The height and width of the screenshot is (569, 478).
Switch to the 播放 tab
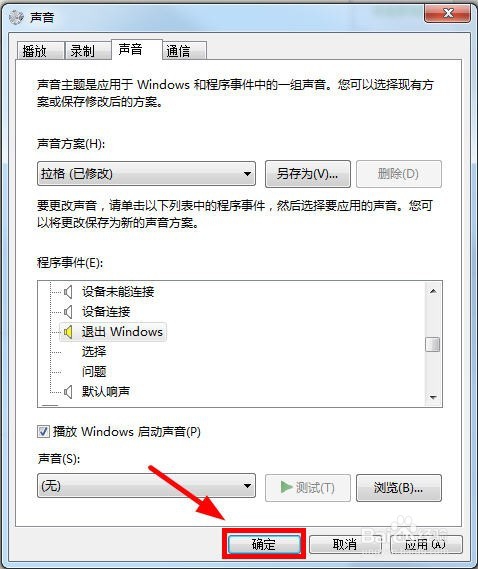[x=40, y=51]
